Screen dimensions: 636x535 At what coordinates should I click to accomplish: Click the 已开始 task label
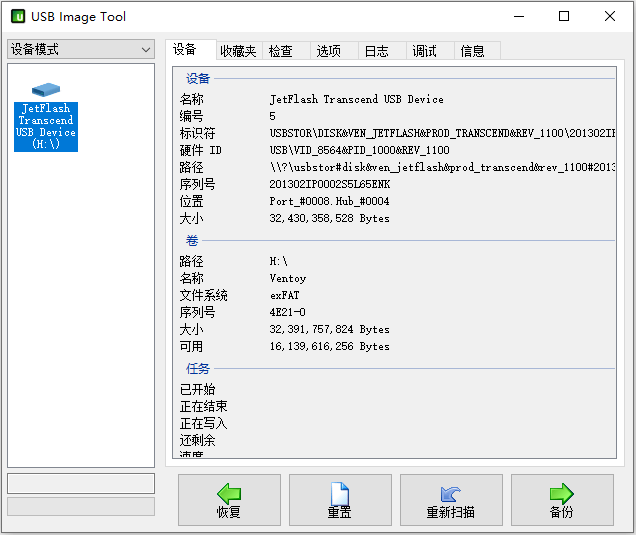pos(198,389)
